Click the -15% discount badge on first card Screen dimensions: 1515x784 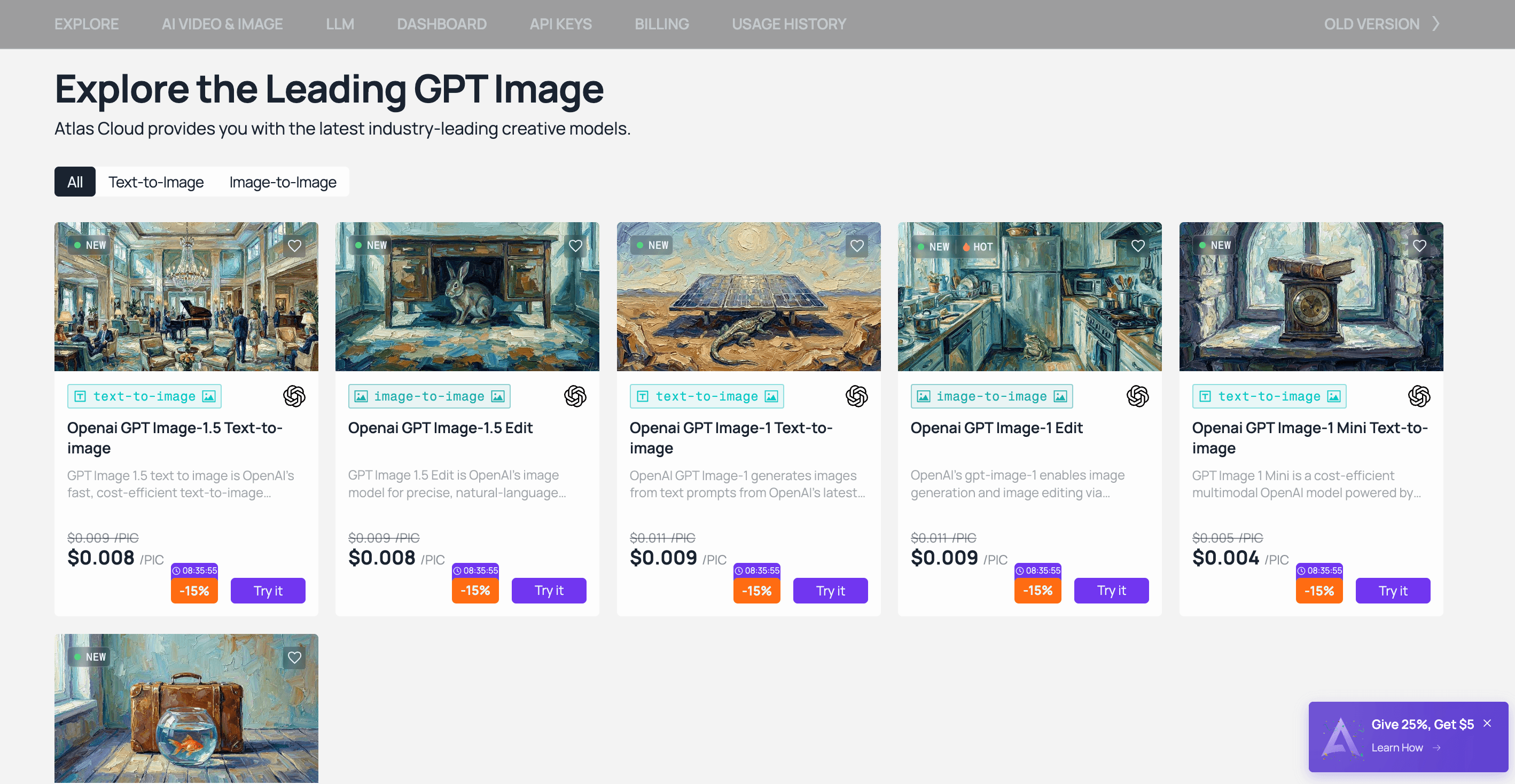pos(194,590)
